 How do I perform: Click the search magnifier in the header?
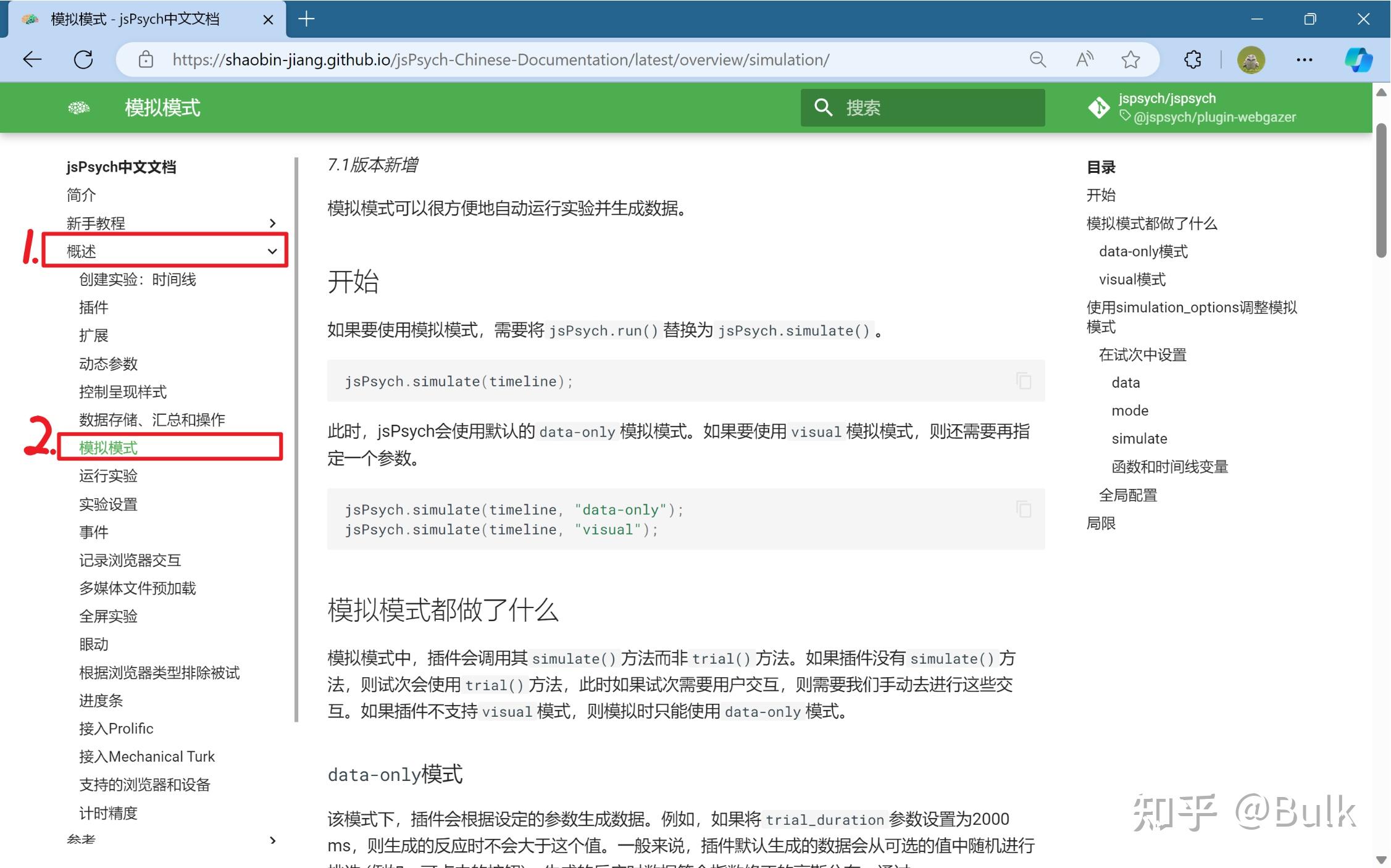tap(824, 107)
